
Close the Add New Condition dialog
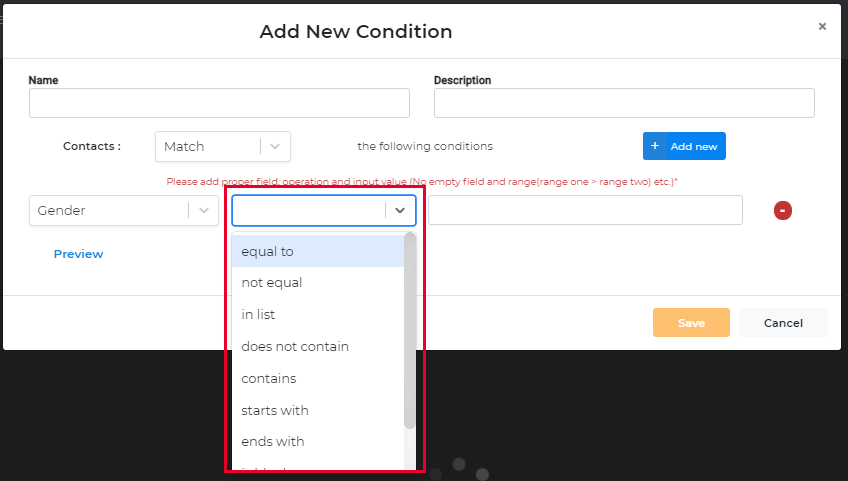point(822,27)
